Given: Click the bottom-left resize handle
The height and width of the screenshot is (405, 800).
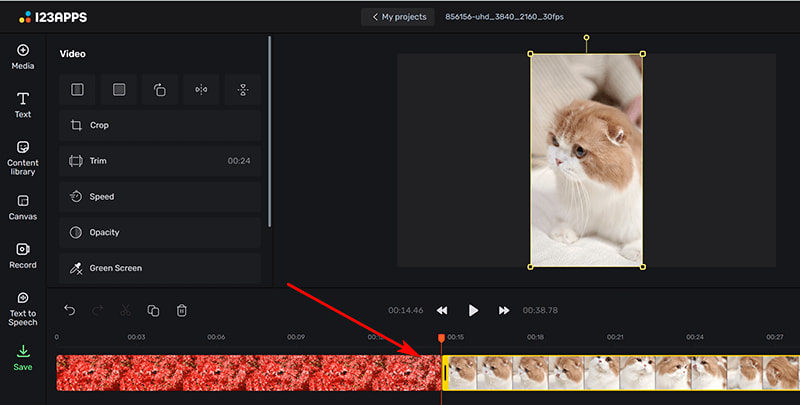Looking at the screenshot, I should pyautogui.click(x=531, y=267).
